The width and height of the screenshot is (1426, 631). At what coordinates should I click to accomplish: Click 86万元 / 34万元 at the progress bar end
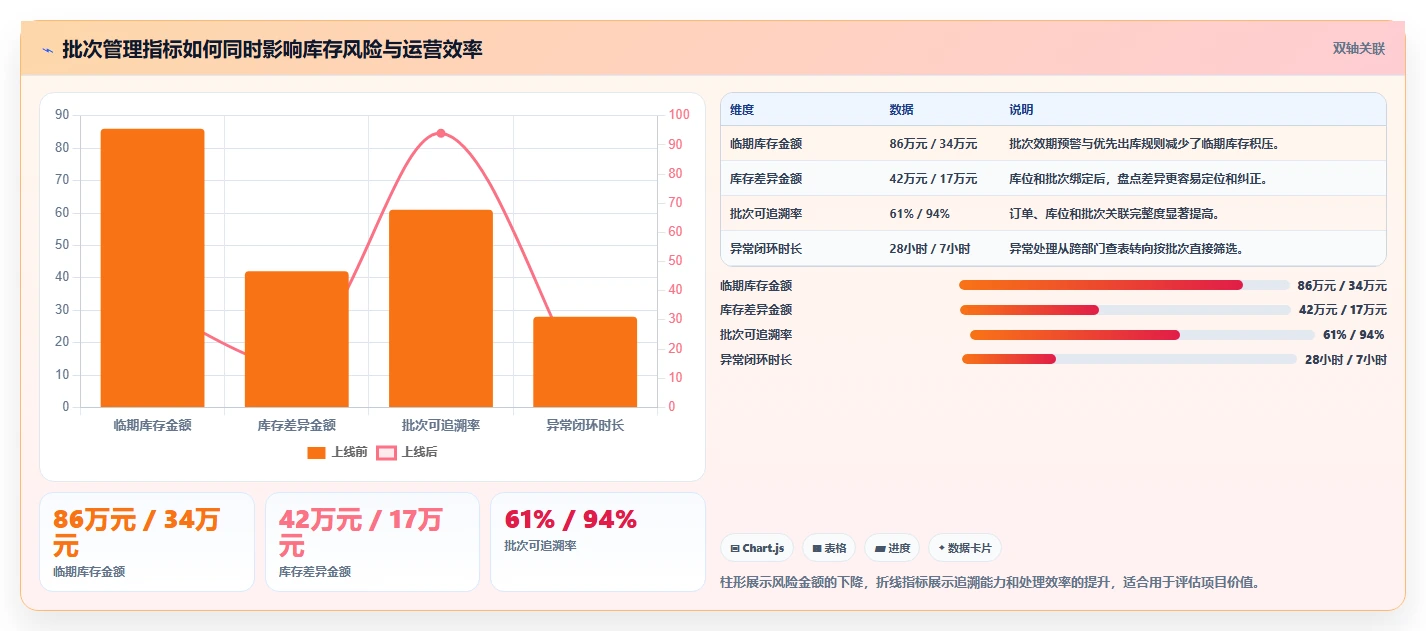pyautogui.click(x=1342, y=286)
